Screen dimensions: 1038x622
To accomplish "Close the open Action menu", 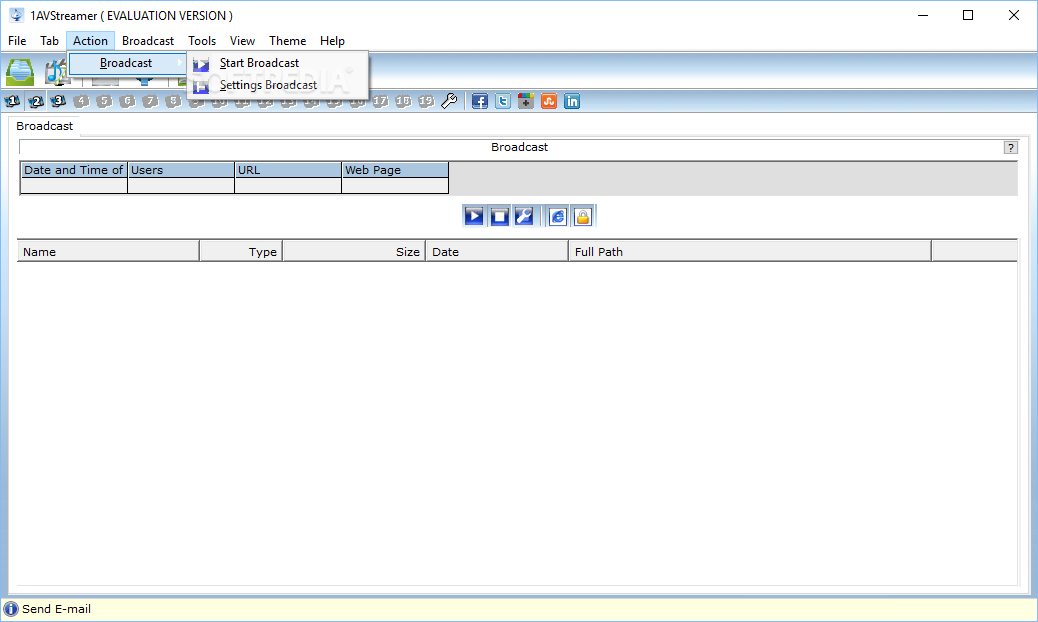I will coord(91,41).
